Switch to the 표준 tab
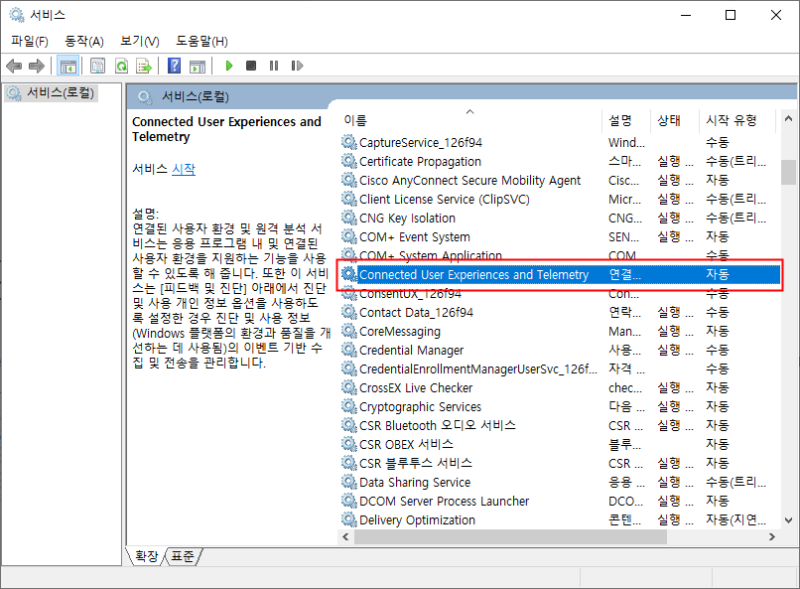 pos(182,556)
